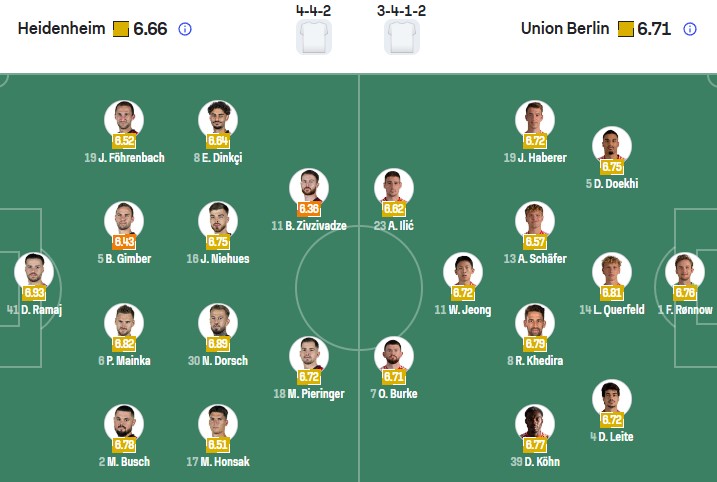Click W. Jeong's player avatar
This screenshot has height=482, width=717.
[462, 271]
